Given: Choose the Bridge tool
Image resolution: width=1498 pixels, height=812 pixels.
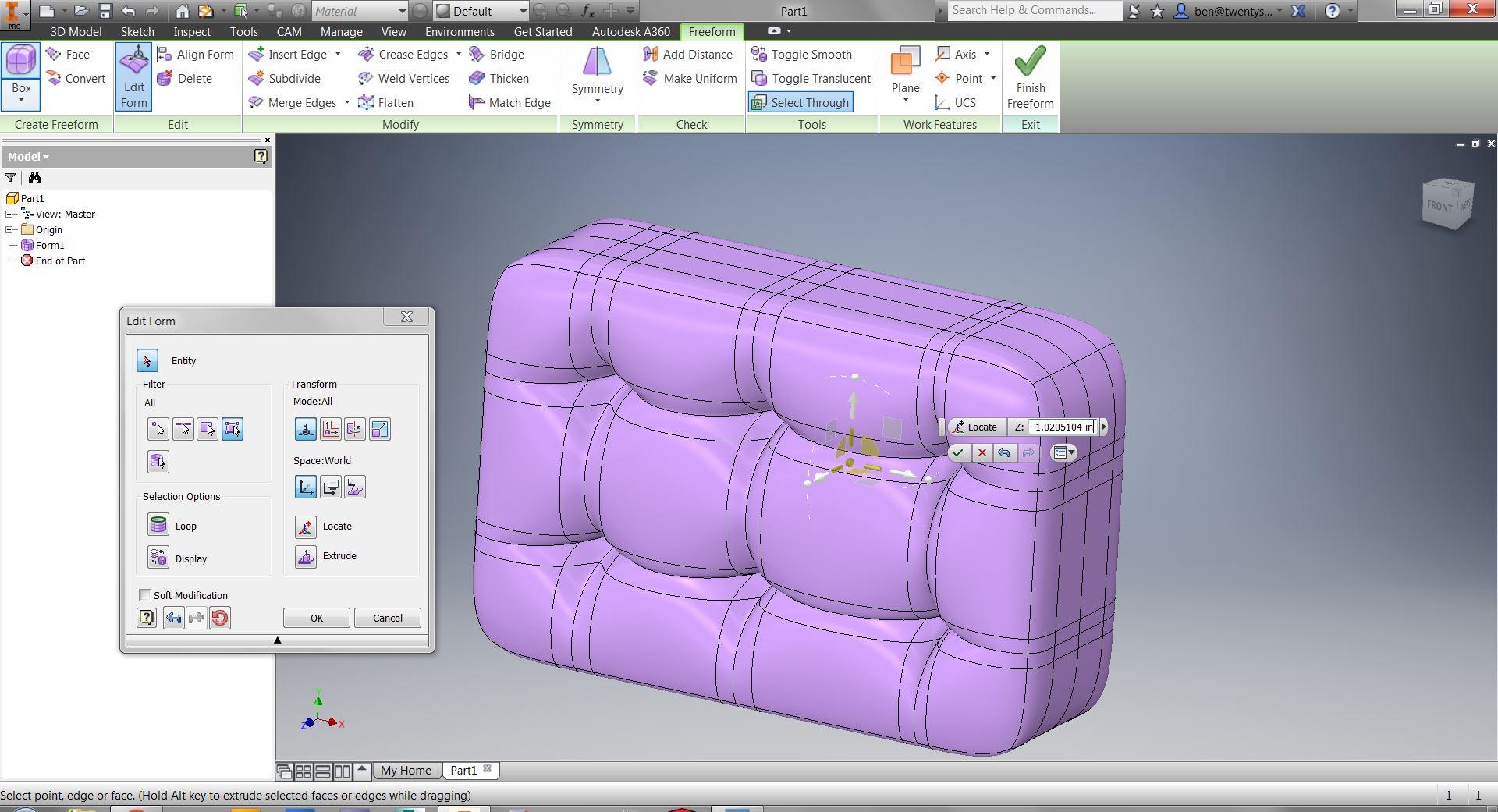Looking at the screenshot, I should point(497,55).
